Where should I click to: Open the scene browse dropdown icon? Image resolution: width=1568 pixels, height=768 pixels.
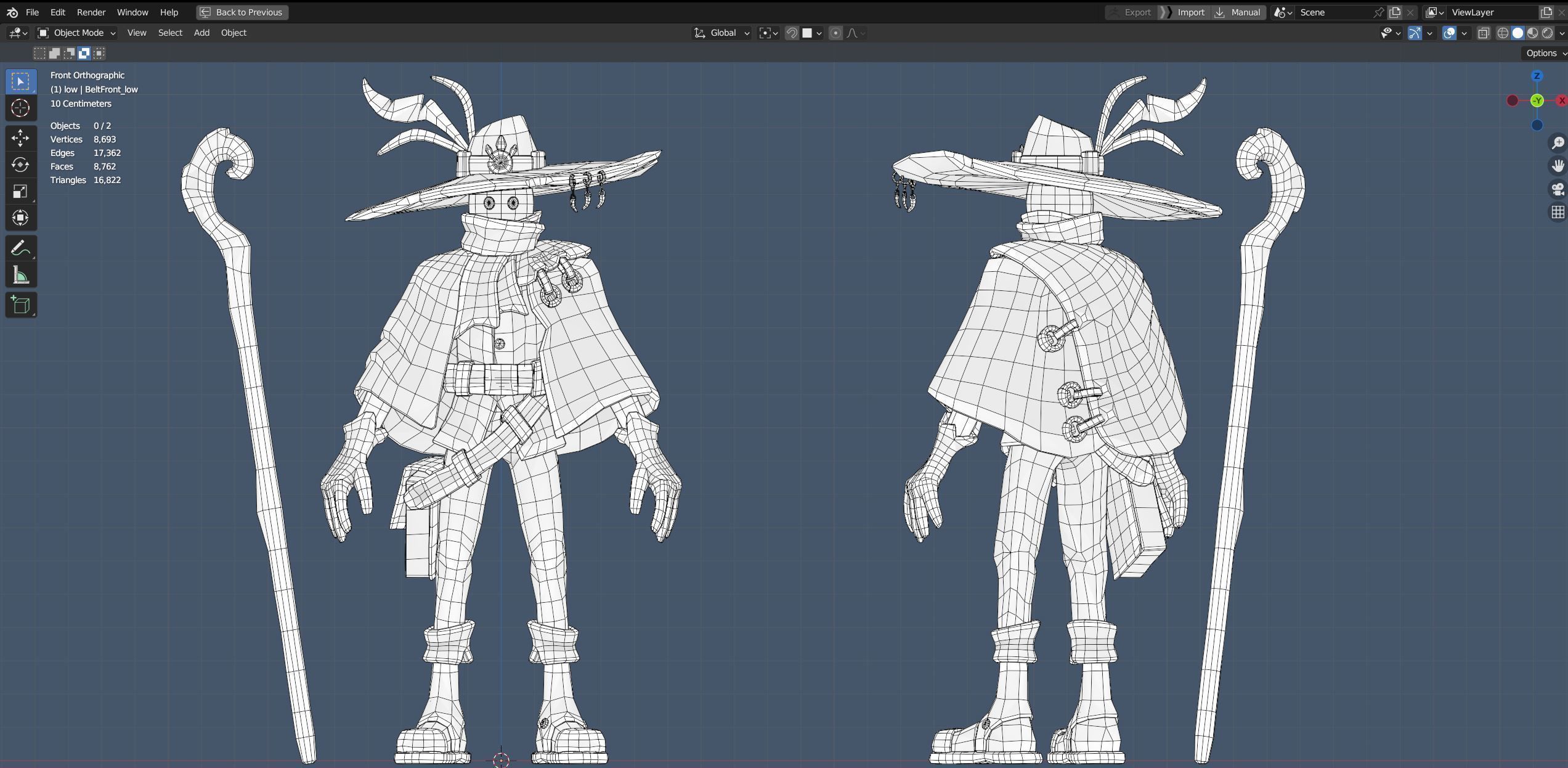pos(1283,12)
